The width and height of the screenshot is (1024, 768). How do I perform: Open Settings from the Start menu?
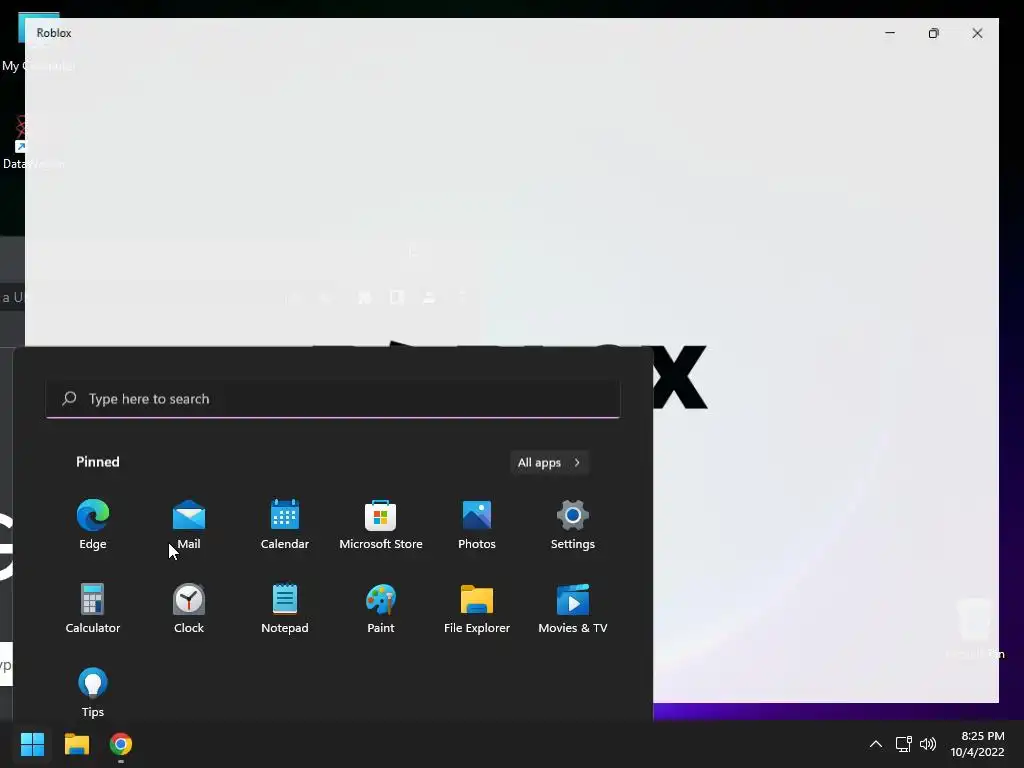click(573, 524)
